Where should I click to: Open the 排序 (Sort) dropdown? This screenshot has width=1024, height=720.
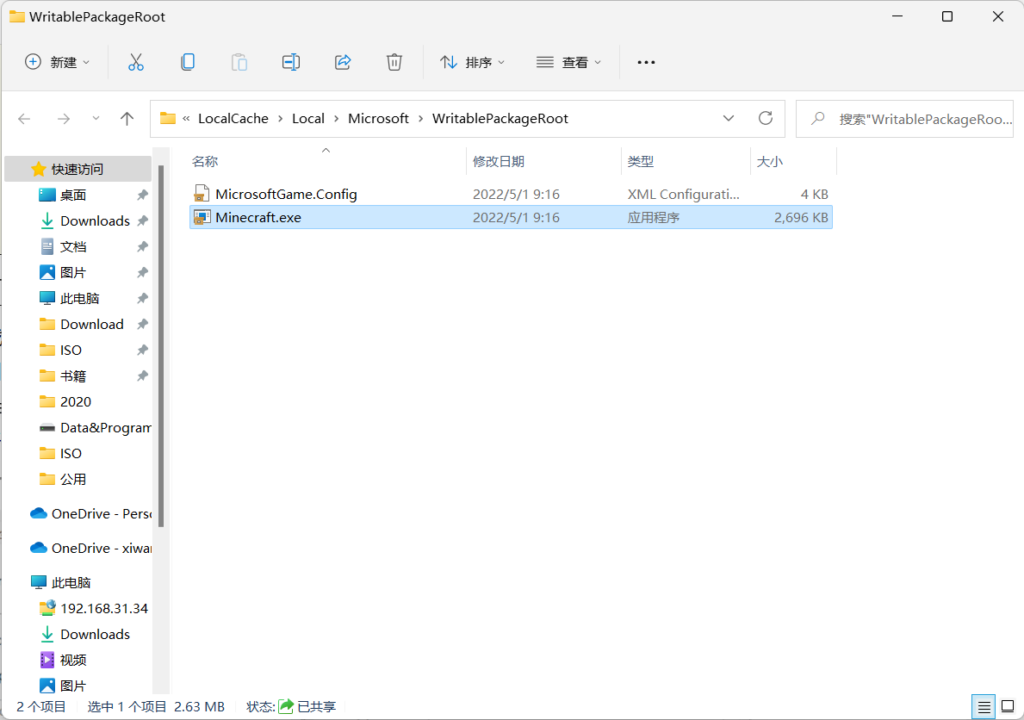[472, 62]
